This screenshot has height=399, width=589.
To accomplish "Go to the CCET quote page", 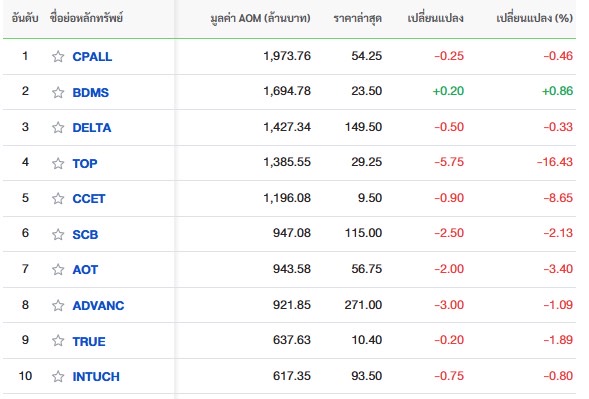I will click(x=89, y=198).
